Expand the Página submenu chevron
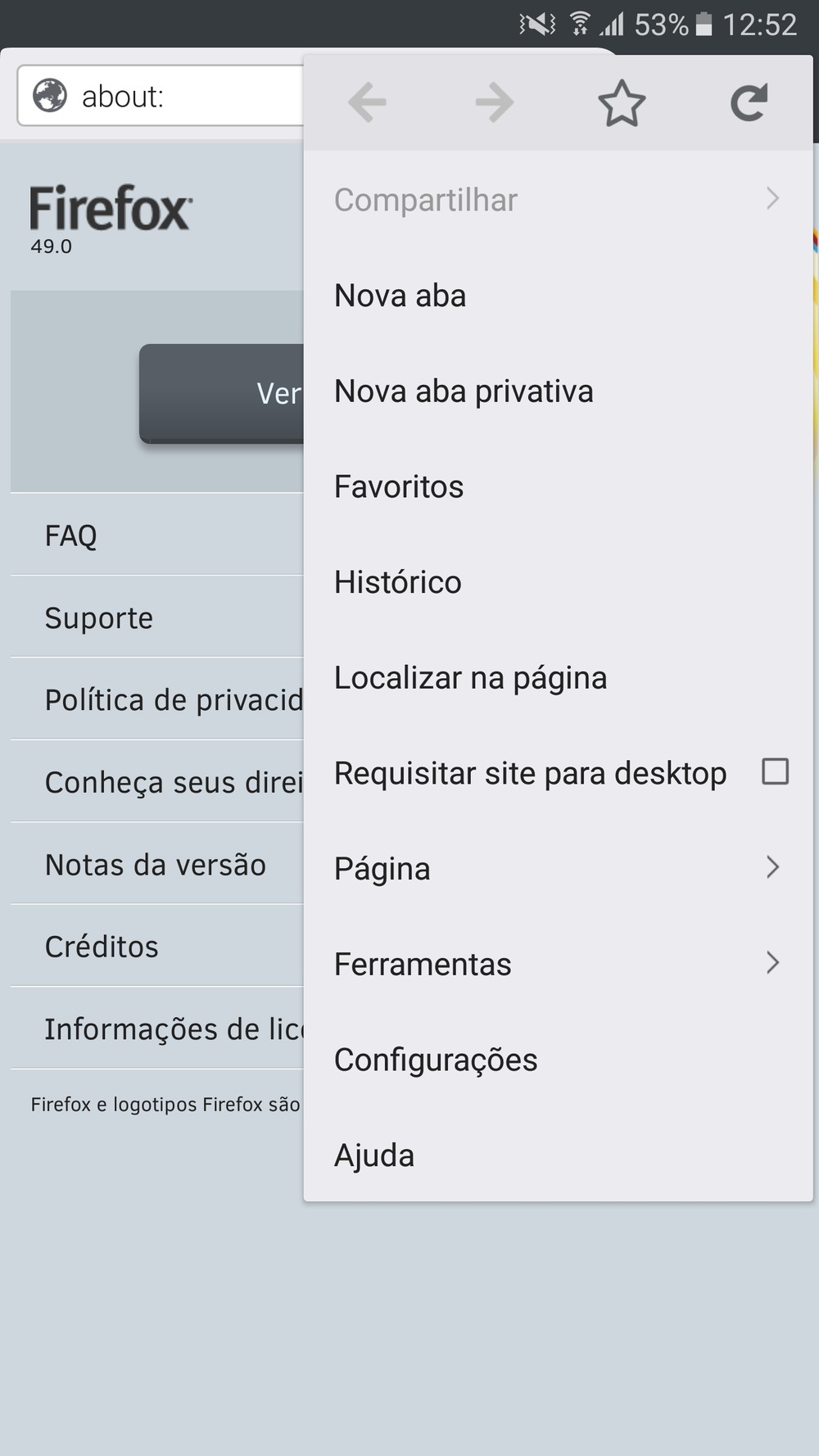This screenshot has width=819, height=1456. [772, 867]
